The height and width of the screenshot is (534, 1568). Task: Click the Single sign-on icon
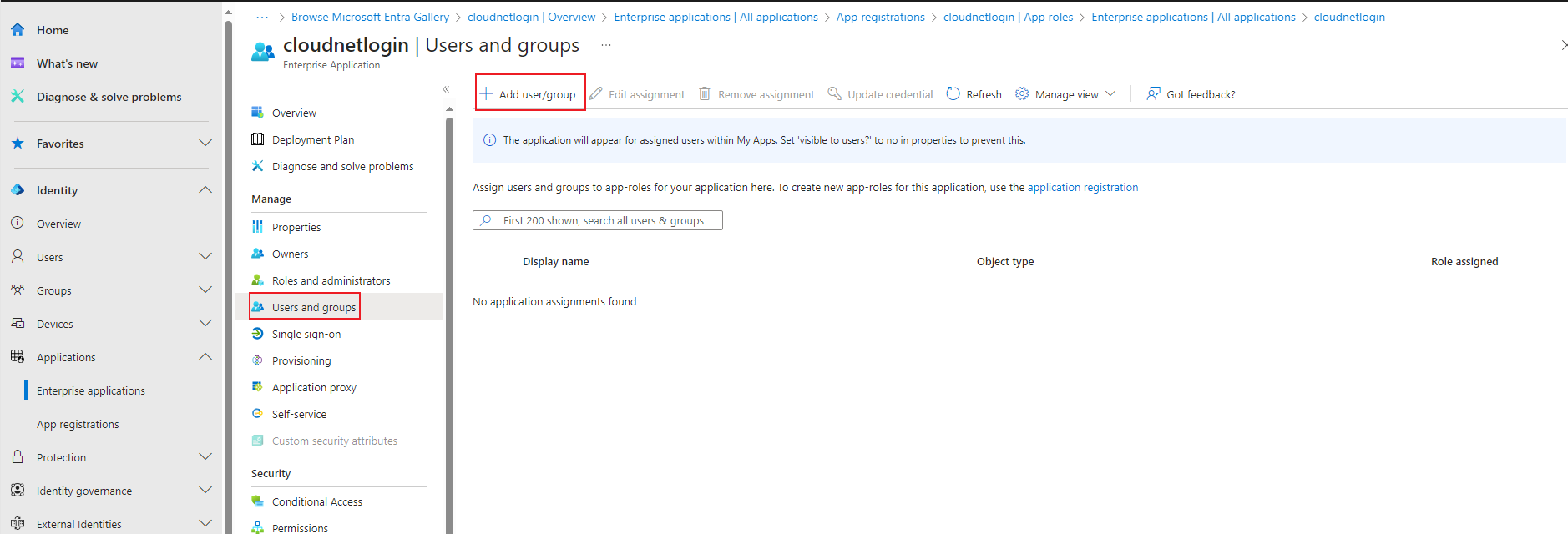258,334
